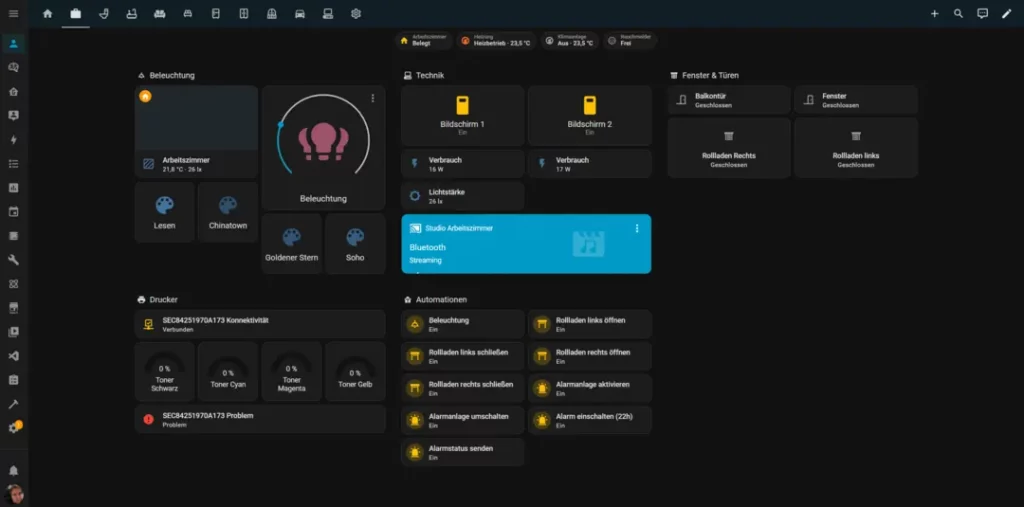This screenshot has width=1024, height=507.
Task: Open the user profile avatar
Action: (14, 495)
